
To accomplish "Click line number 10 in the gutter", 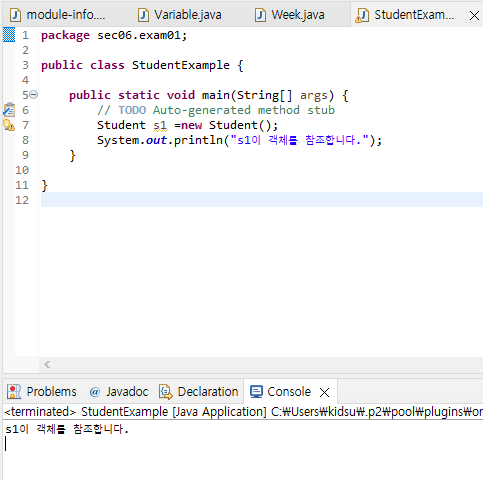I will click(x=22, y=170).
